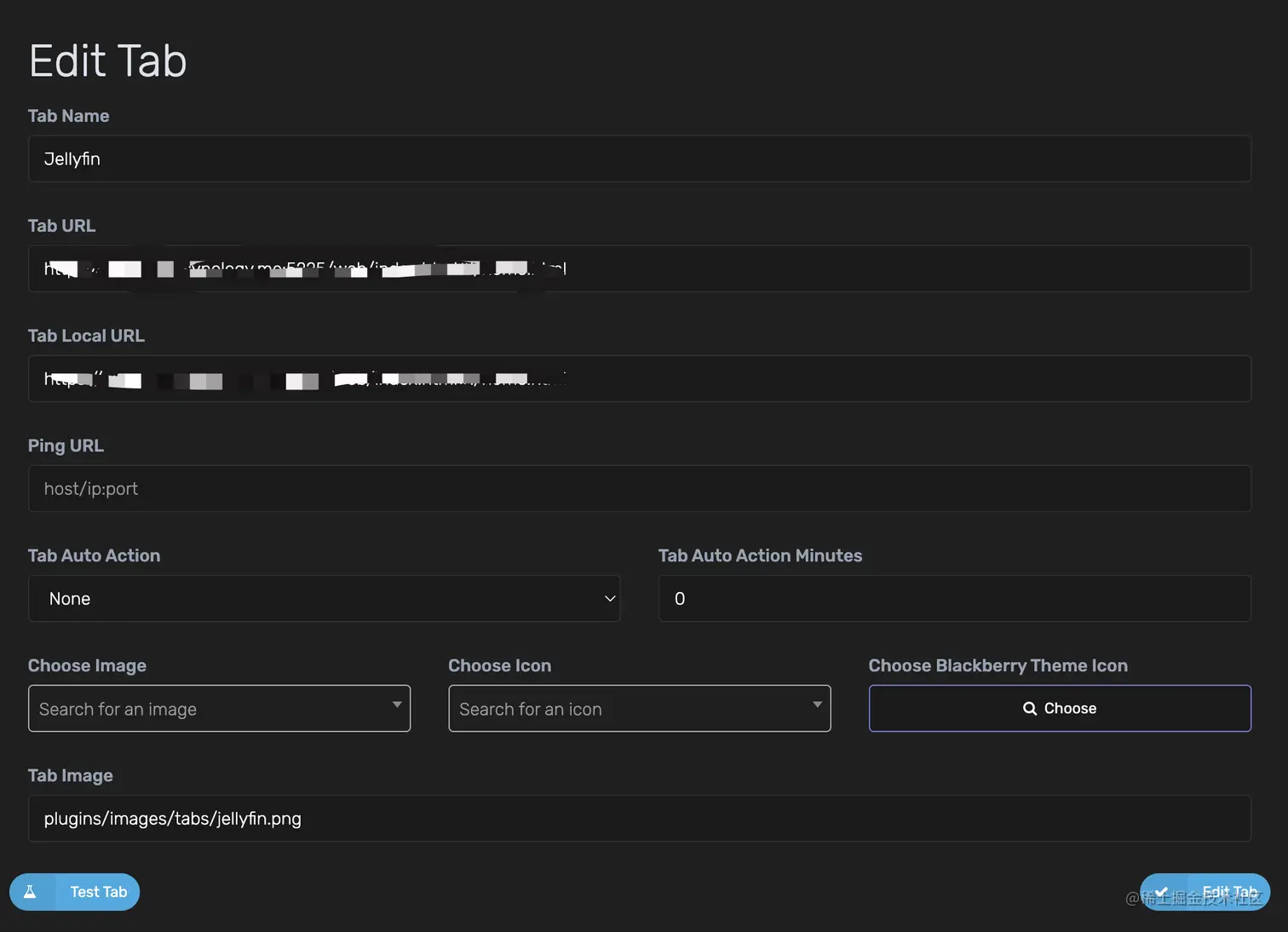Open the Search for an image dropdown
Image resolution: width=1288 pixels, height=932 pixels.
(219, 708)
